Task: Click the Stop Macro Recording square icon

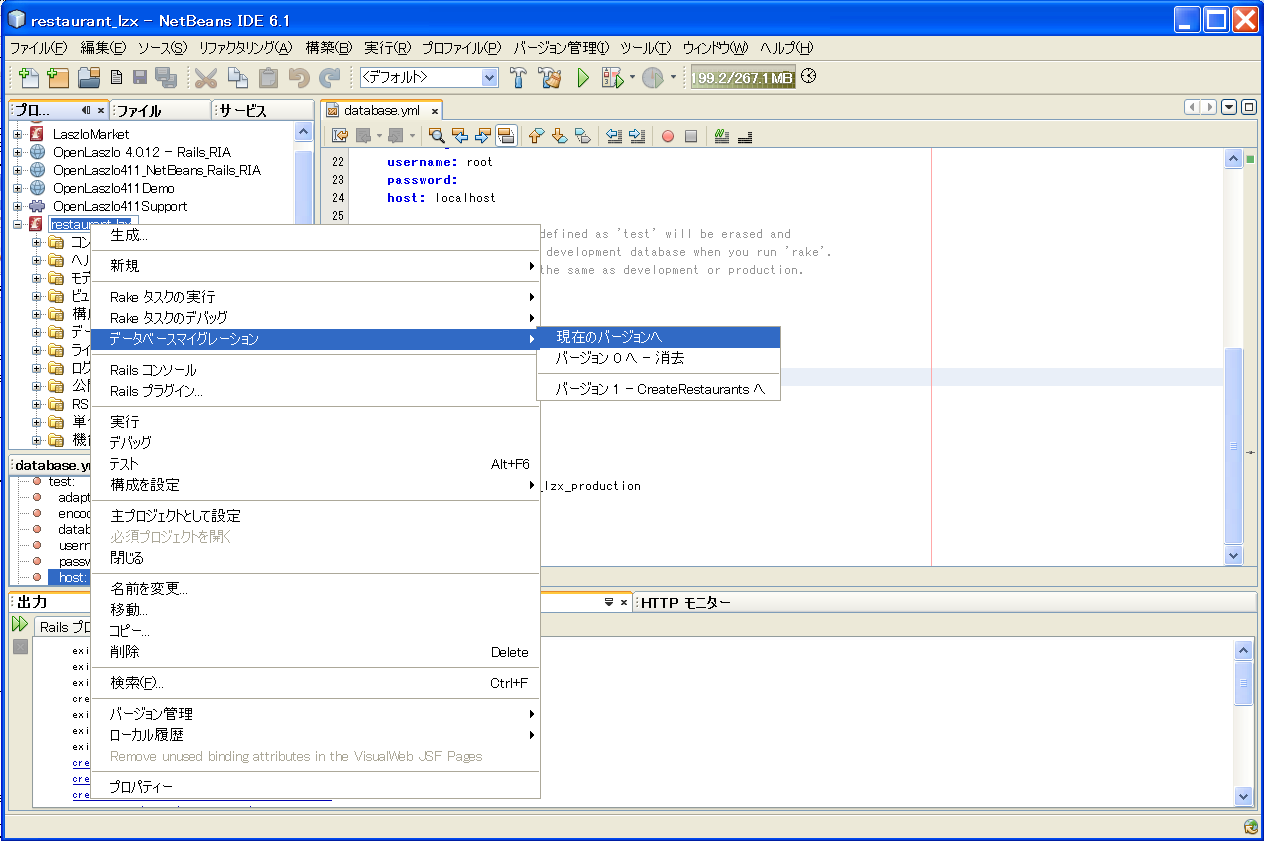Action: coord(691,136)
